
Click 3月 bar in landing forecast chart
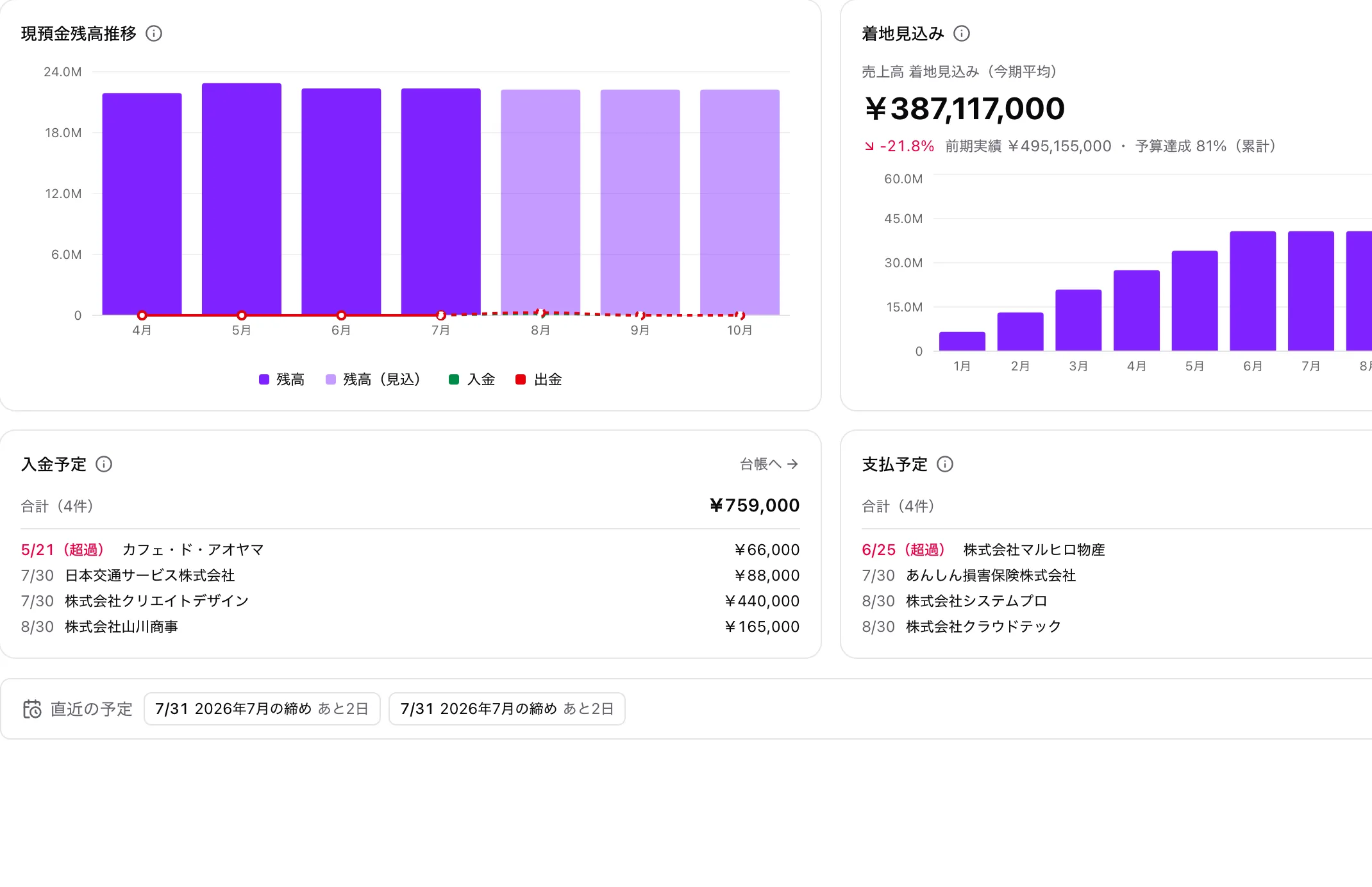tap(1078, 320)
